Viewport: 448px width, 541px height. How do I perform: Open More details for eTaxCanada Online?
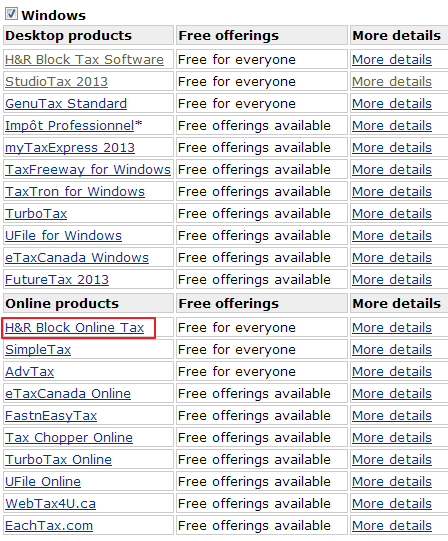tap(392, 394)
